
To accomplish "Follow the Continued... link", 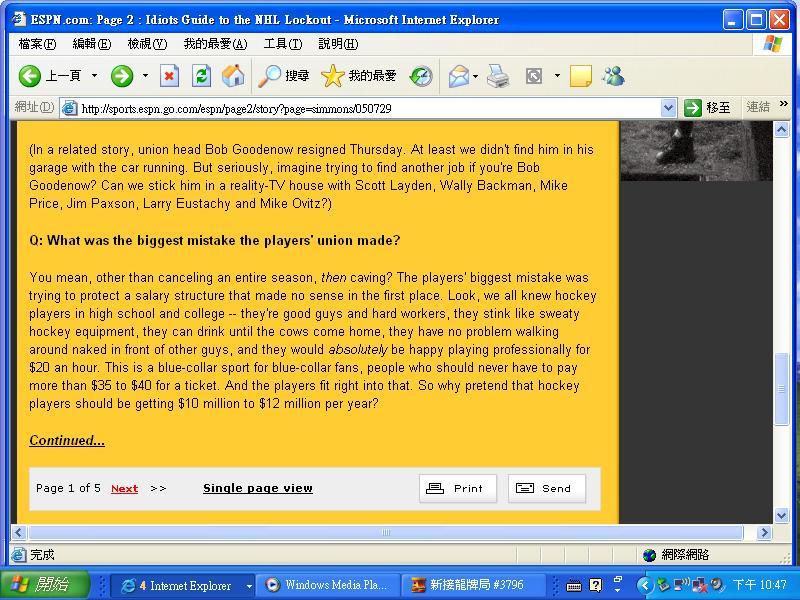I will click(67, 440).
